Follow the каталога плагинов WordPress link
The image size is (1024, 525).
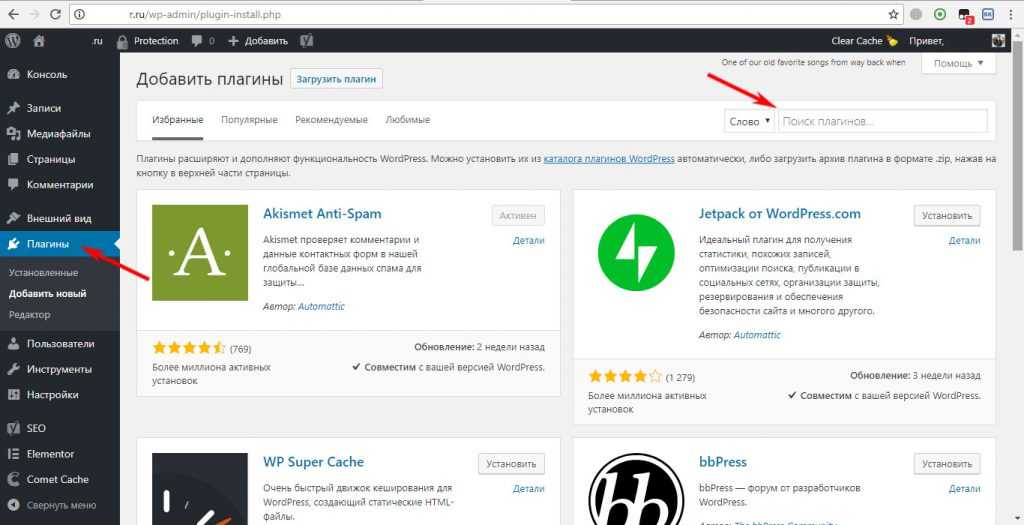pos(609,159)
